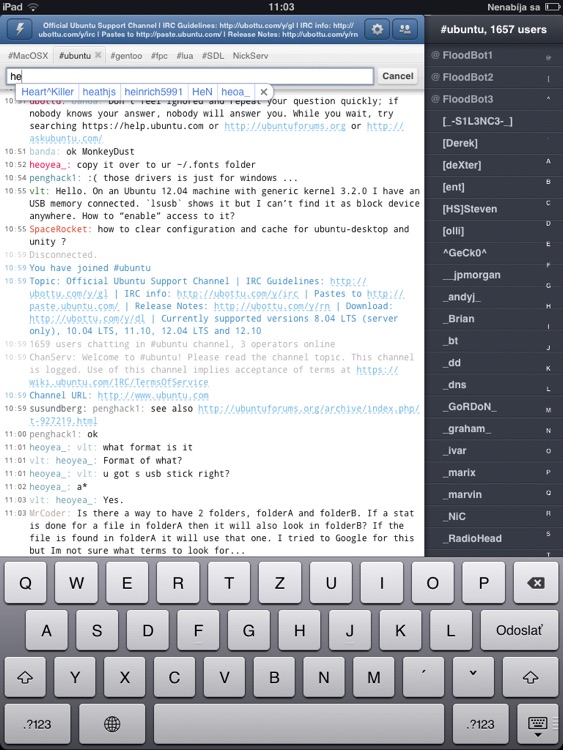Screen dimensions: 563x750
Task: Open the ubuntuforums.org link
Action: [285, 126]
